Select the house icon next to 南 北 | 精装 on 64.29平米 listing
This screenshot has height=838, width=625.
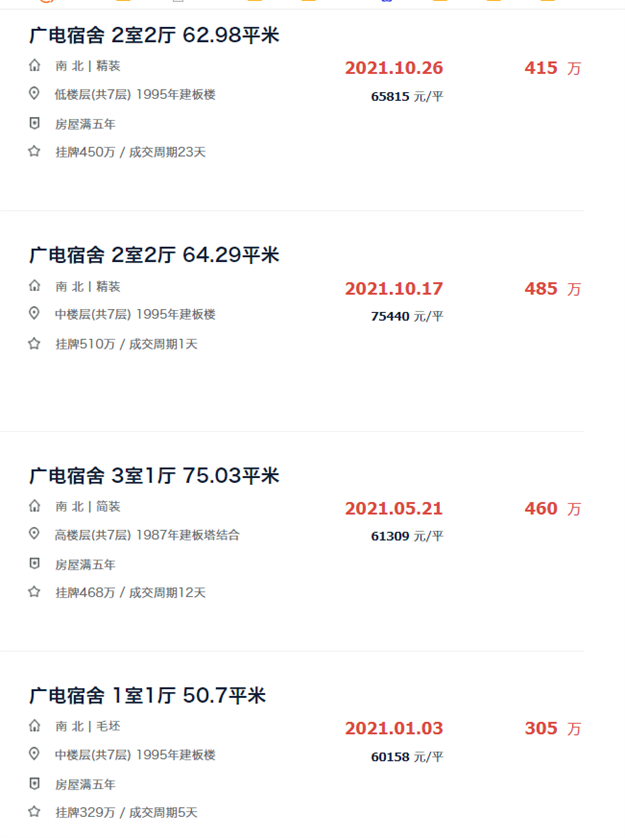(x=33, y=286)
